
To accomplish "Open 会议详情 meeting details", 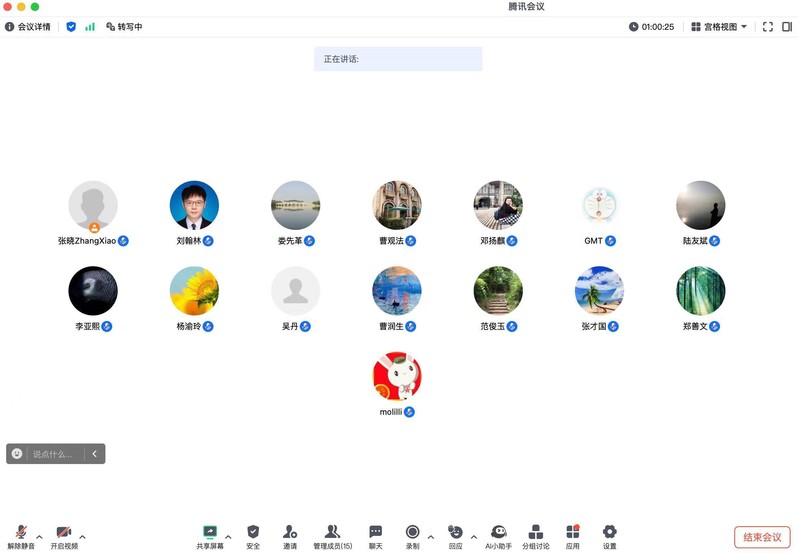I will (x=28, y=27).
